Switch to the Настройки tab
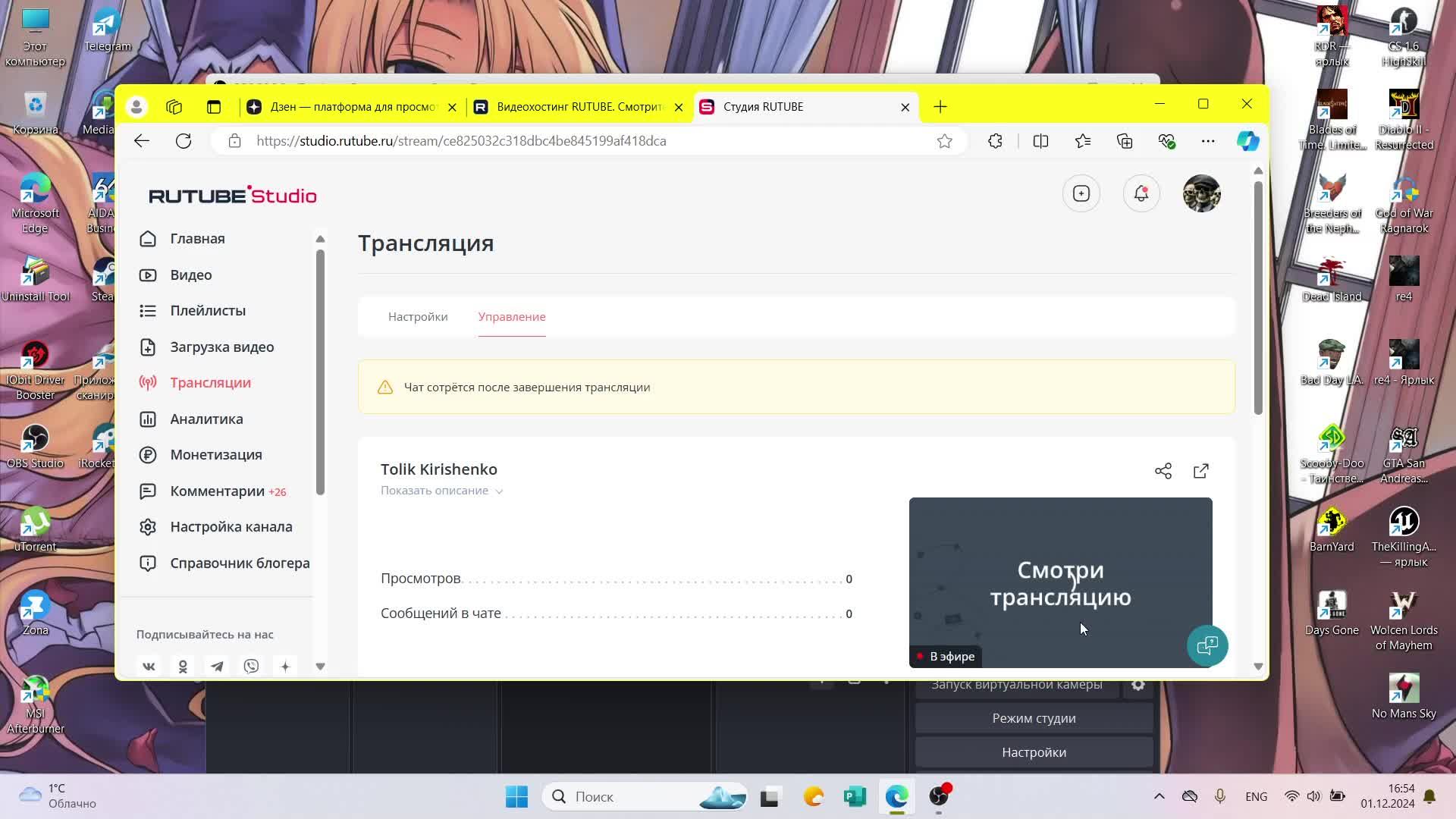The width and height of the screenshot is (1456, 819). 418,317
